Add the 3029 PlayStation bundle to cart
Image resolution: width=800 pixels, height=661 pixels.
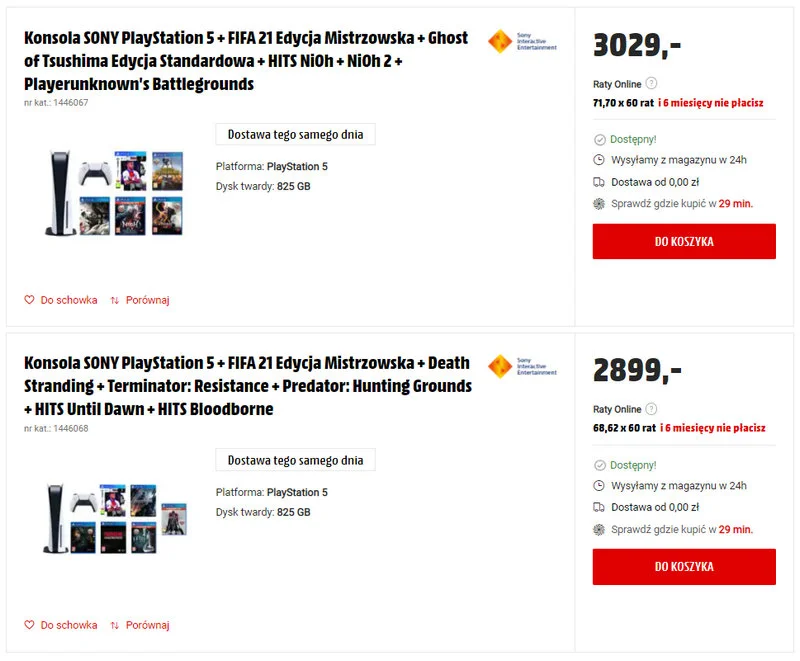pos(684,241)
